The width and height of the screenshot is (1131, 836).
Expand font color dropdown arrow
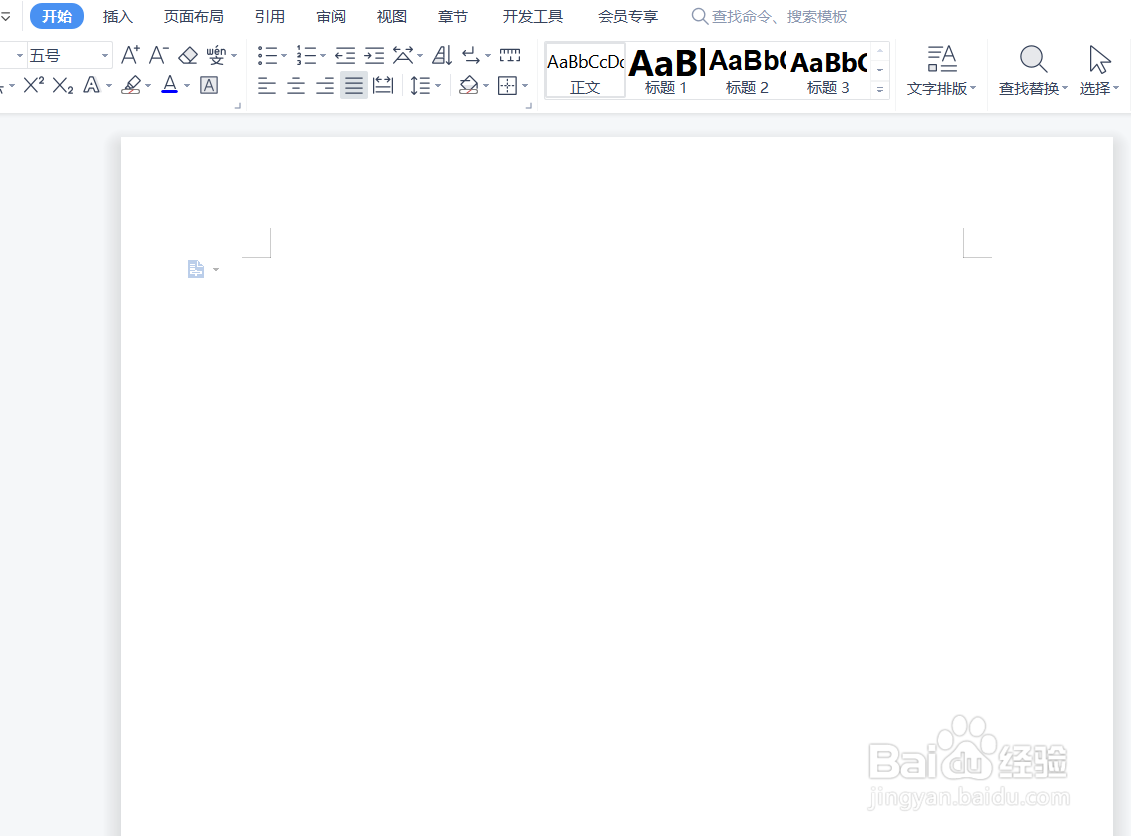(x=187, y=86)
